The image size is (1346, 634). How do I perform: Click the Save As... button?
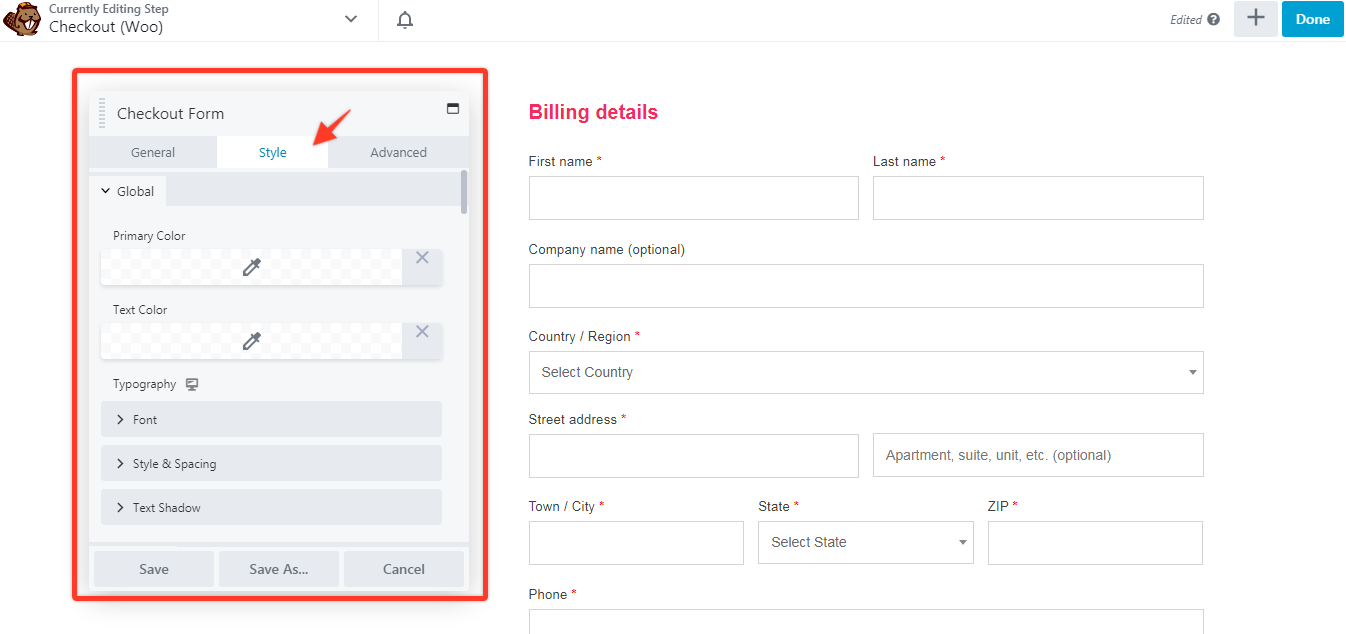[x=279, y=569]
